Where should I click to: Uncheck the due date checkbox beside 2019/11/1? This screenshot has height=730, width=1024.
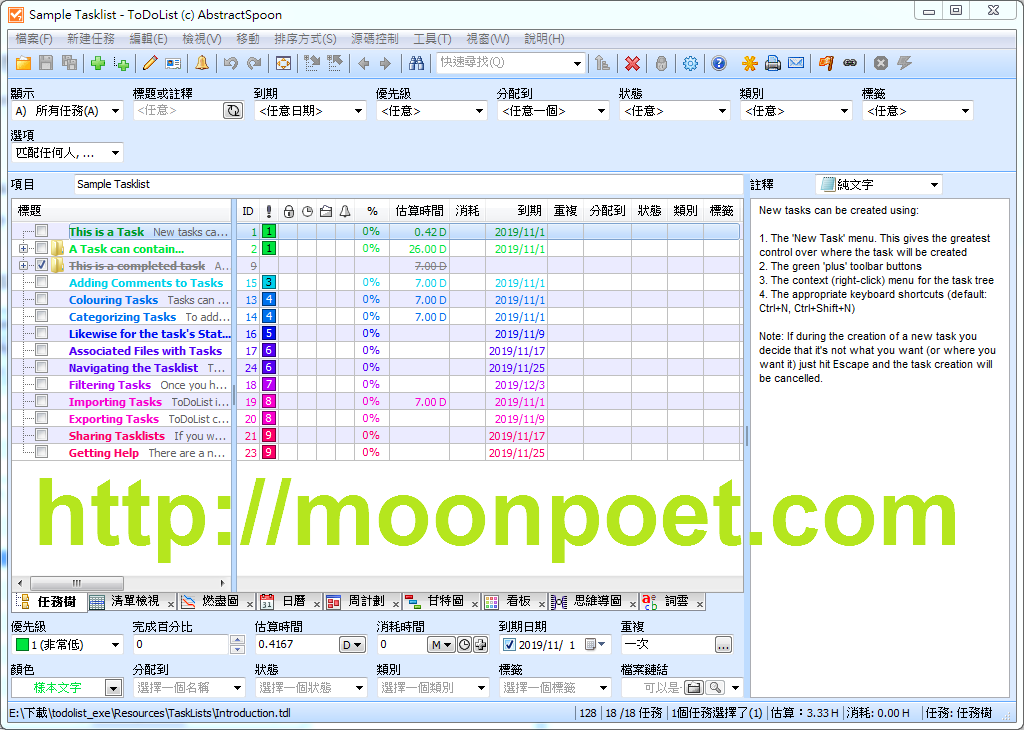pyautogui.click(x=509, y=645)
